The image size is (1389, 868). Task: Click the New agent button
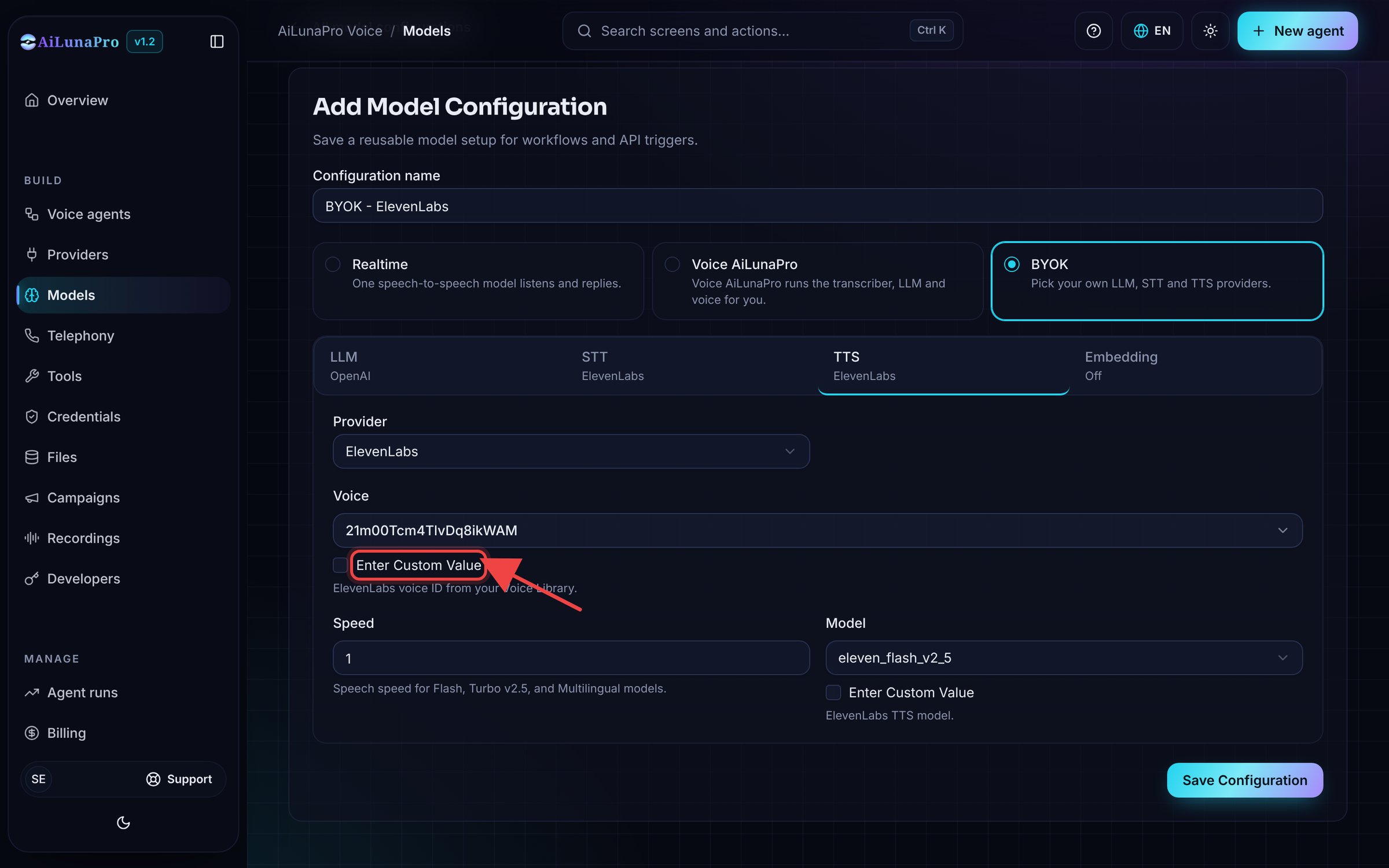(1298, 31)
